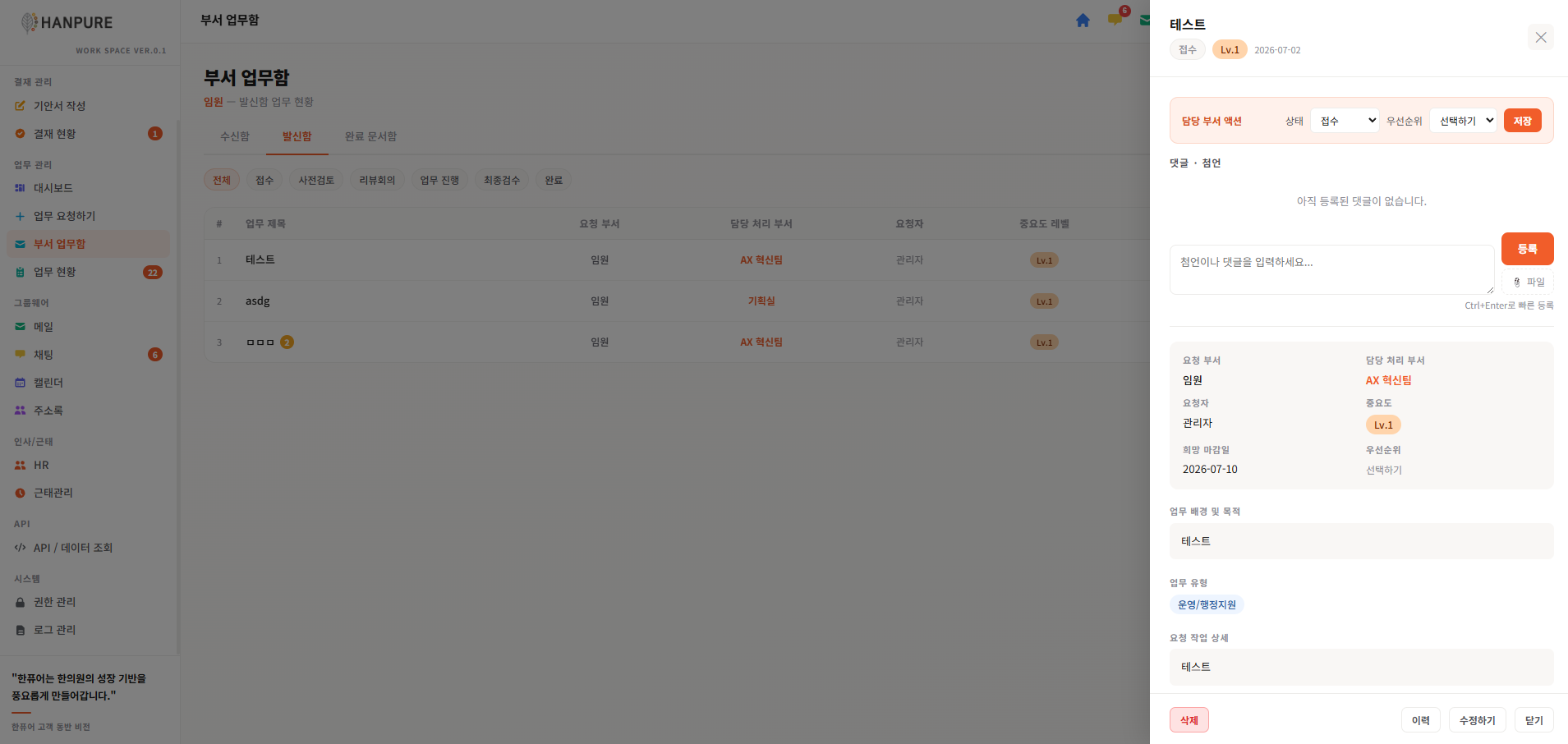The height and width of the screenshot is (744, 1568).
Task: Click the orange comment count badge on row 3
Action: click(x=287, y=342)
